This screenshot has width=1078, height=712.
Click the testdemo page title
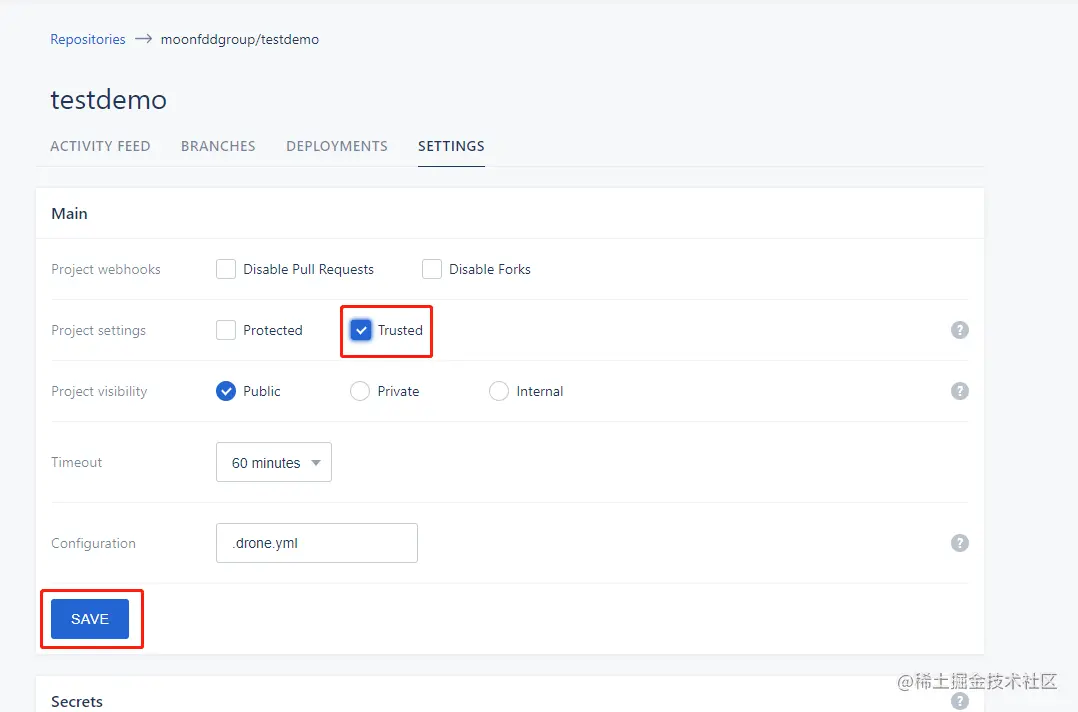tap(109, 100)
